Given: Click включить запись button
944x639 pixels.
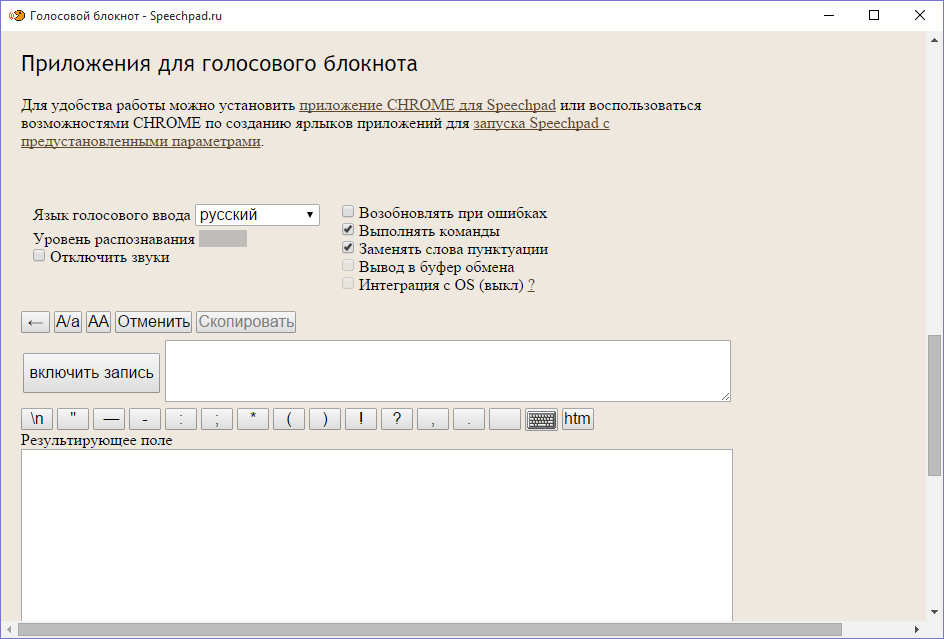Looking at the screenshot, I should (92, 373).
